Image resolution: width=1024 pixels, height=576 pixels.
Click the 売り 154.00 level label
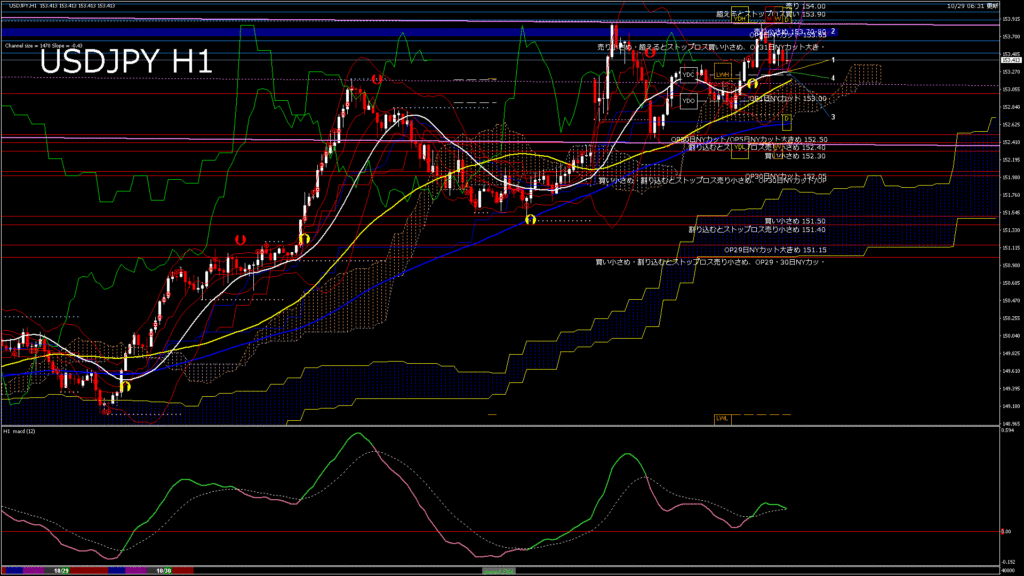[805, 6]
